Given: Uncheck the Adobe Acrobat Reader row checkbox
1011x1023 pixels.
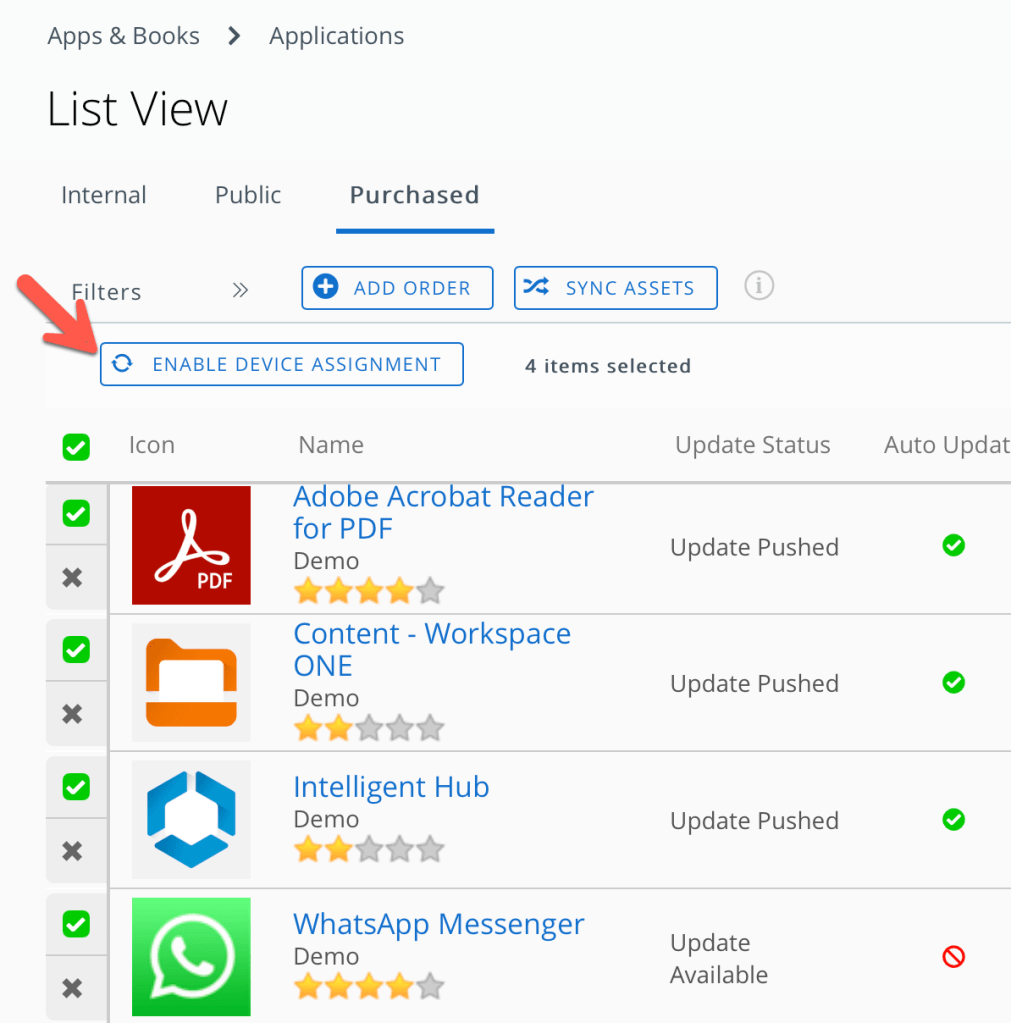Looking at the screenshot, I should [76, 514].
